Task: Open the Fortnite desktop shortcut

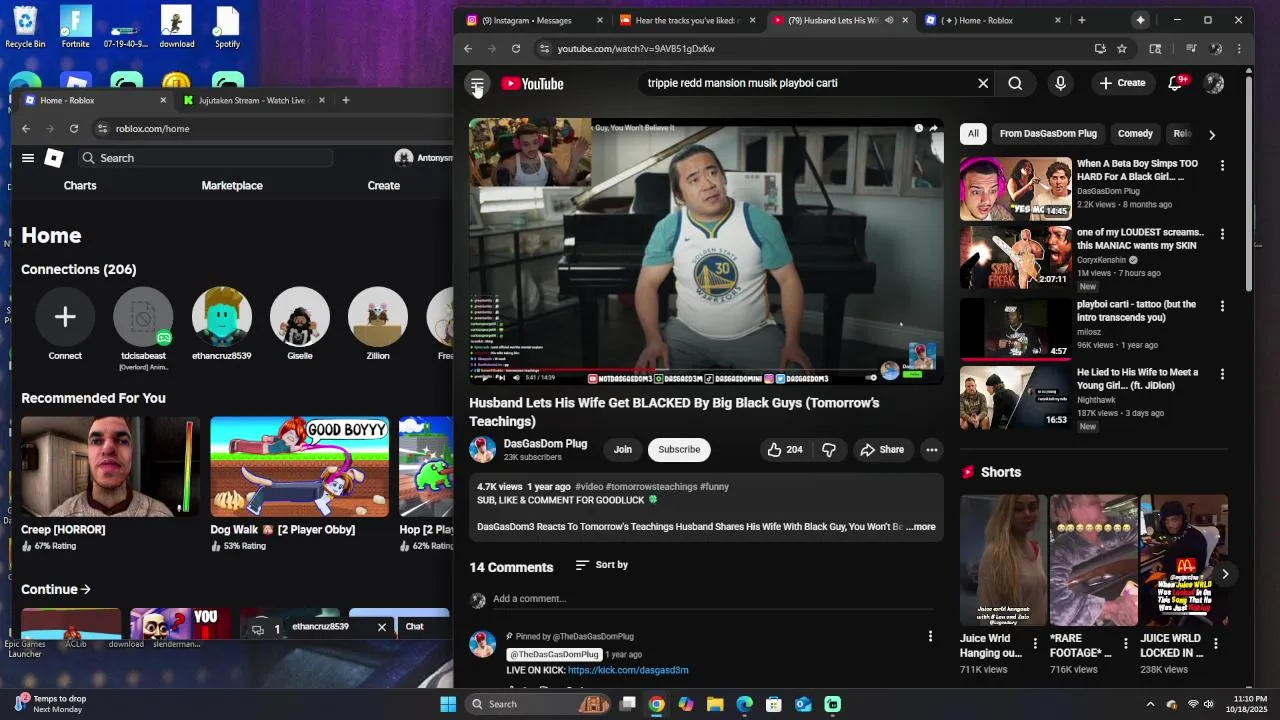Action: 76,26
